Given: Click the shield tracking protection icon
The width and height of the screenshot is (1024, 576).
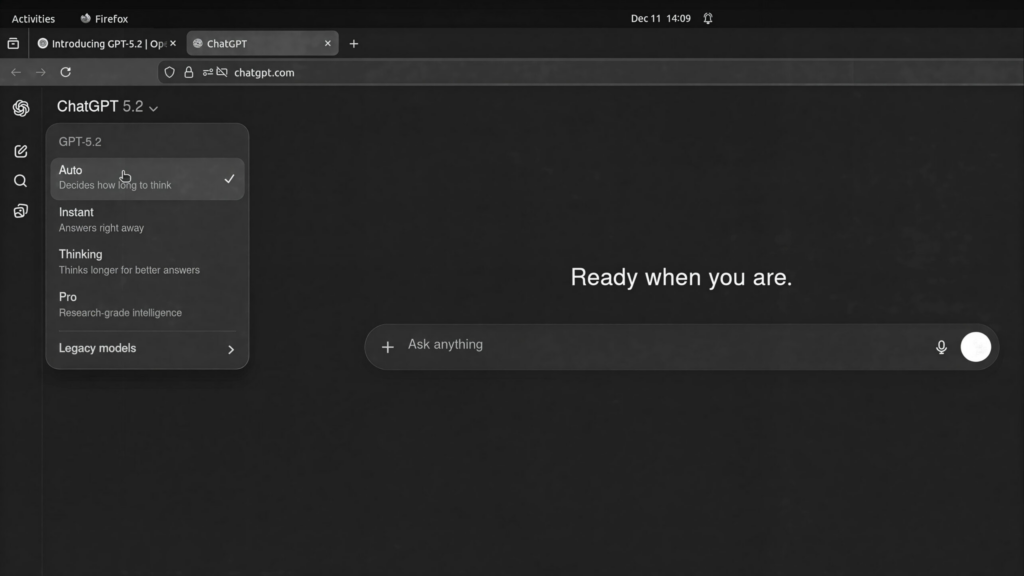Looking at the screenshot, I should click(169, 72).
